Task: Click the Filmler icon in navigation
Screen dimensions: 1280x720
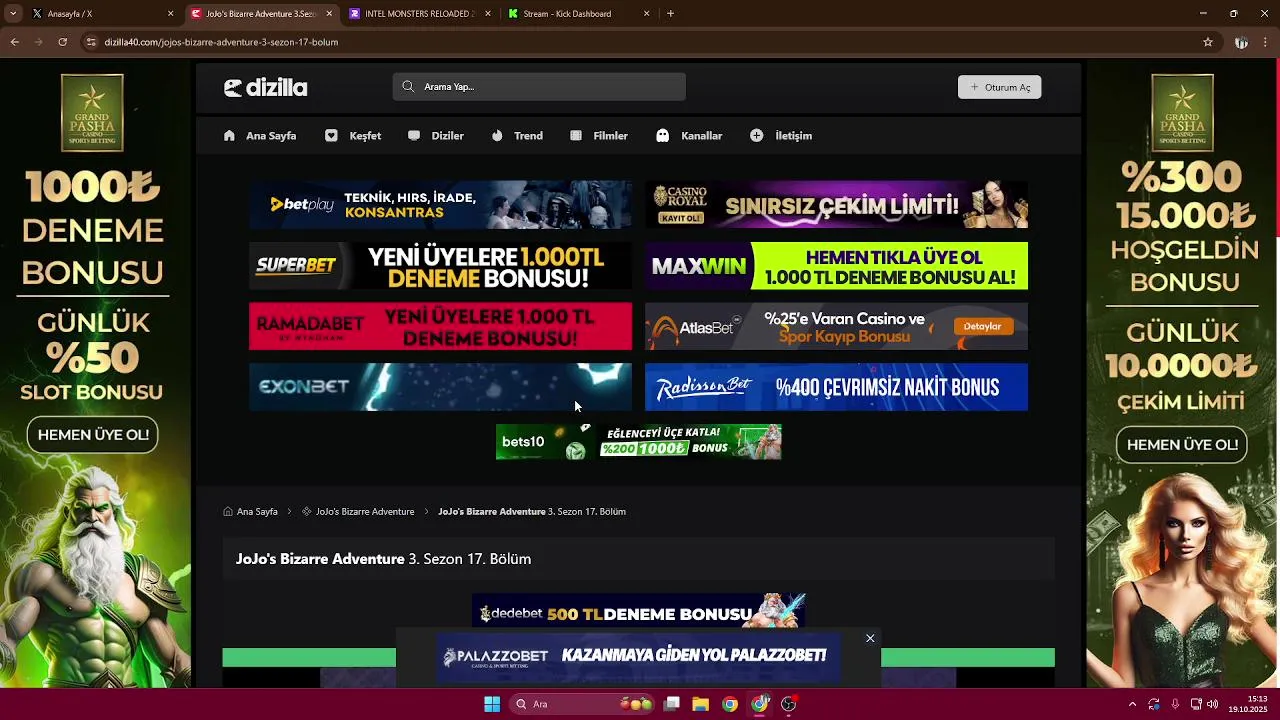Action: point(576,136)
